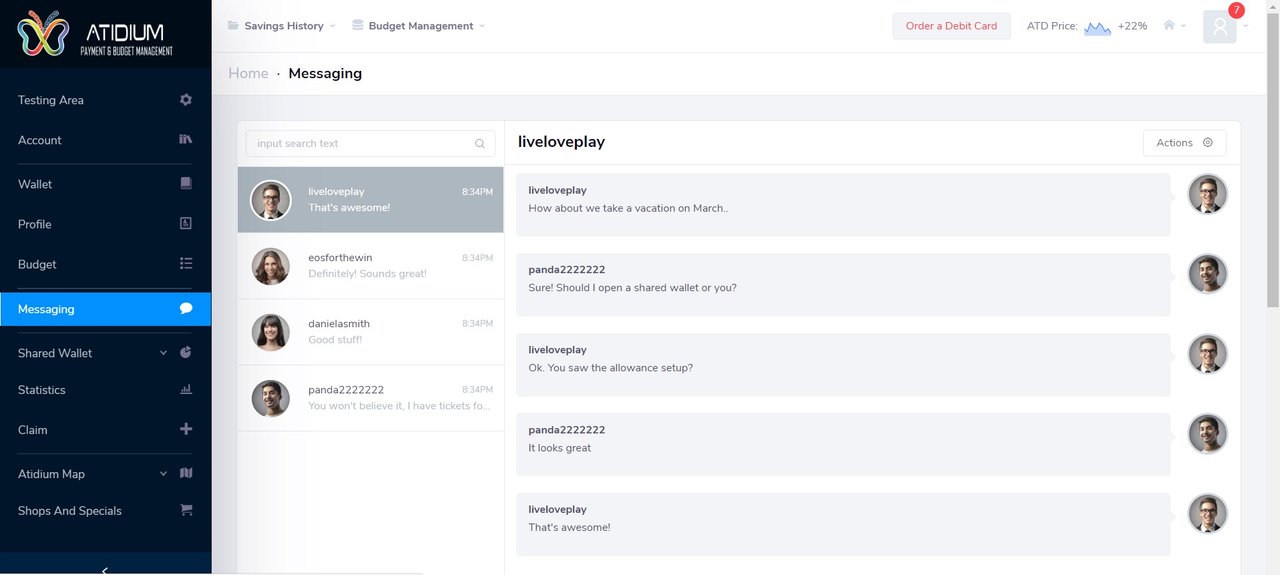This screenshot has height=575, width=1280.
Task: Click the Profile contact card icon
Action: coord(185,224)
